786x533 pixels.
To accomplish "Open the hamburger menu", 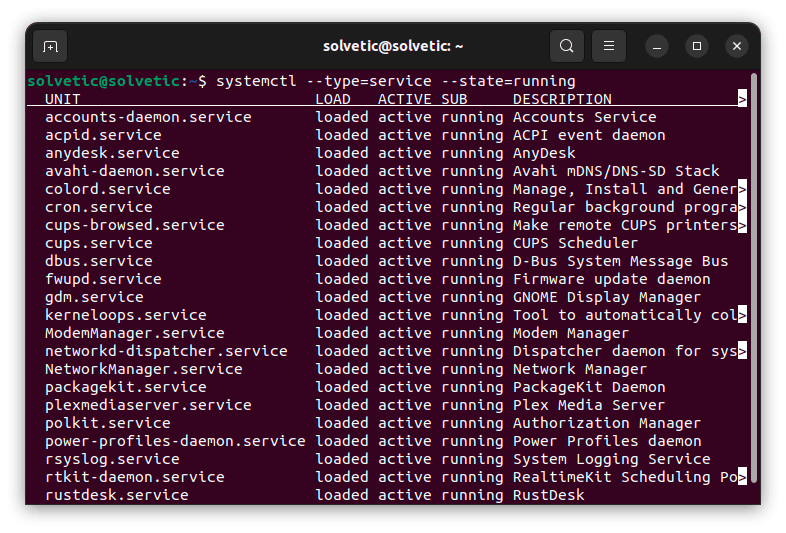I will point(609,46).
